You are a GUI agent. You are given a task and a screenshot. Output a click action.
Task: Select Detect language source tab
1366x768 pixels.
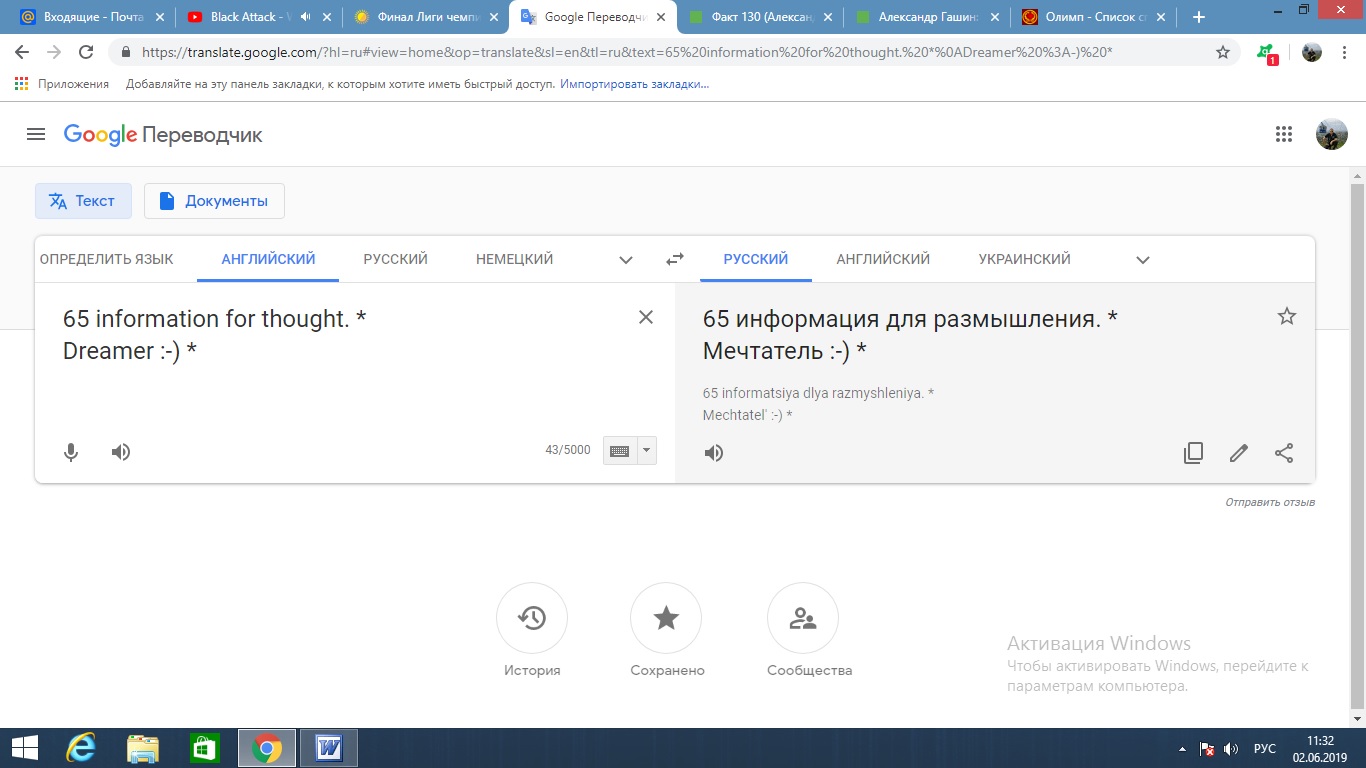click(106, 259)
